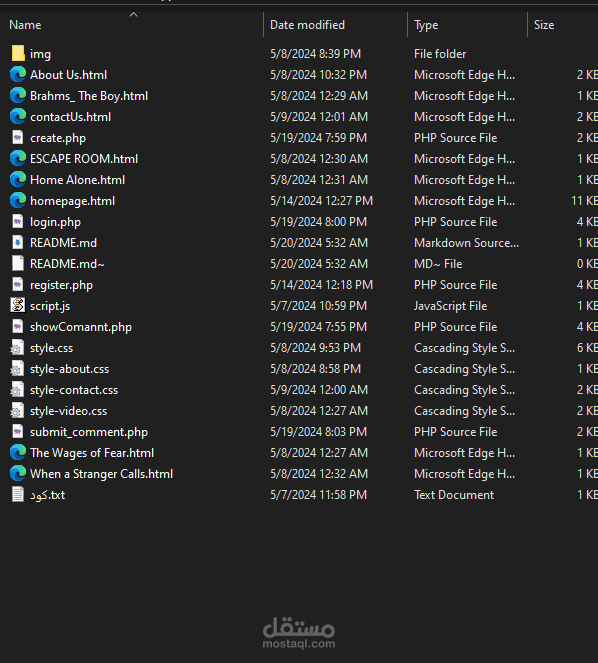Click the 5/19/2024 8:03 PM date cell
Image resolution: width=598 pixels, height=663 pixels.
pyautogui.click(x=318, y=432)
